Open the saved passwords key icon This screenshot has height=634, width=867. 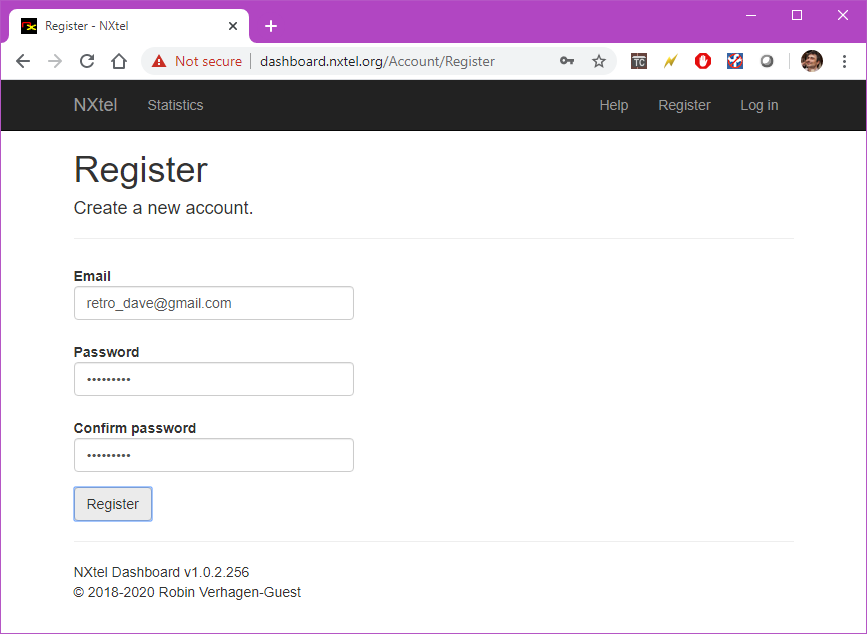click(x=567, y=61)
